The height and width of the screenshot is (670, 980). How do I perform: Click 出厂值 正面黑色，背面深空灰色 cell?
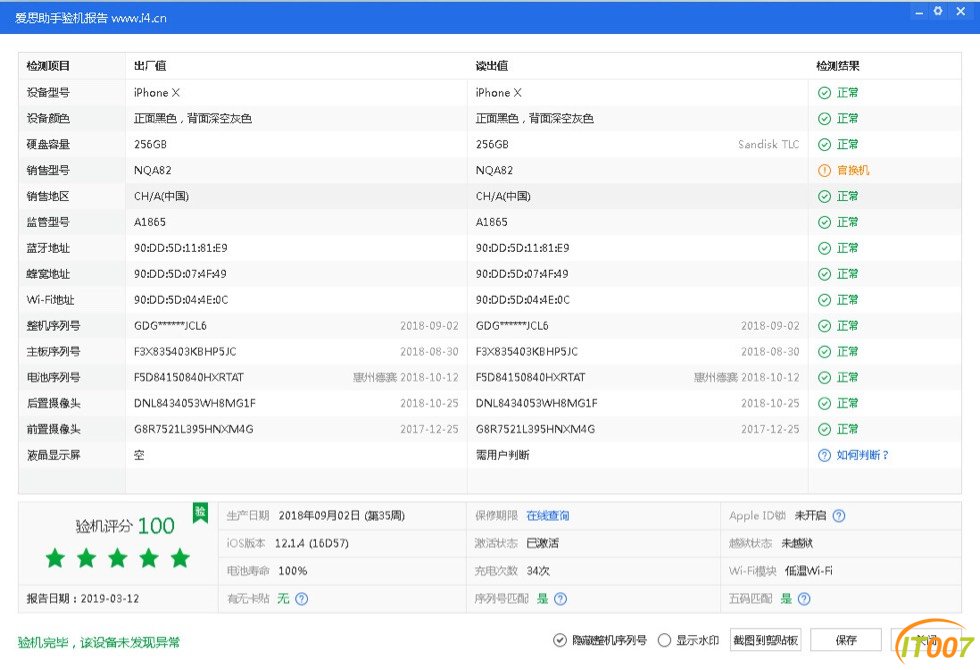[192, 119]
